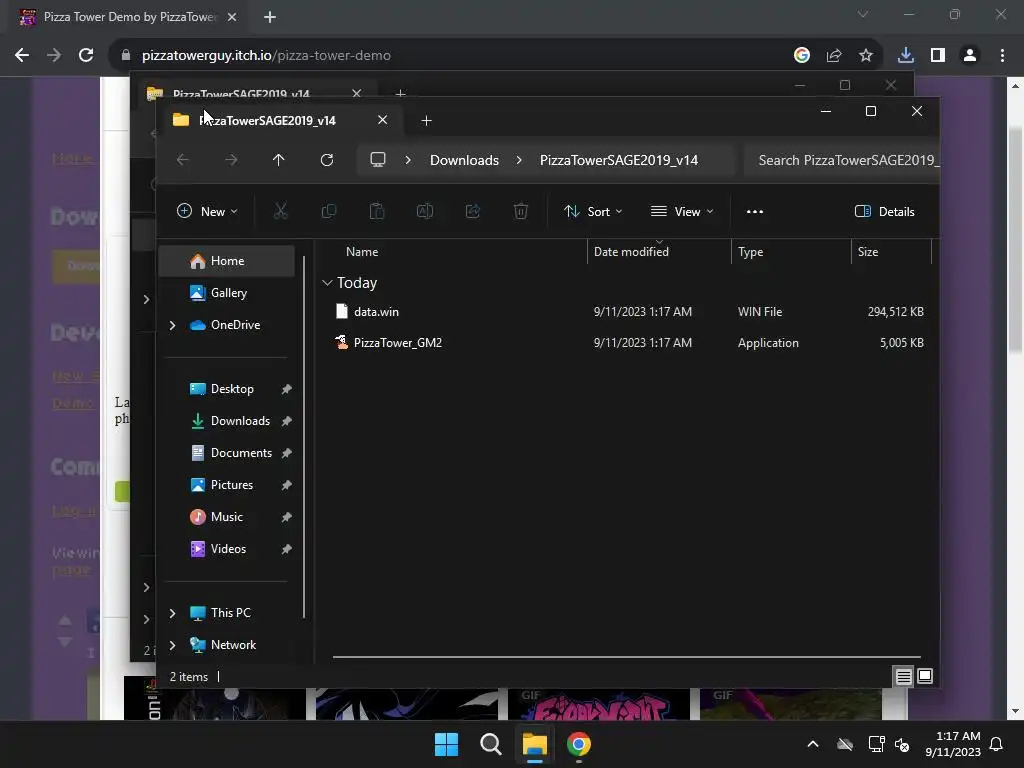Click the Chrome address bar URL

pos(266,56)
